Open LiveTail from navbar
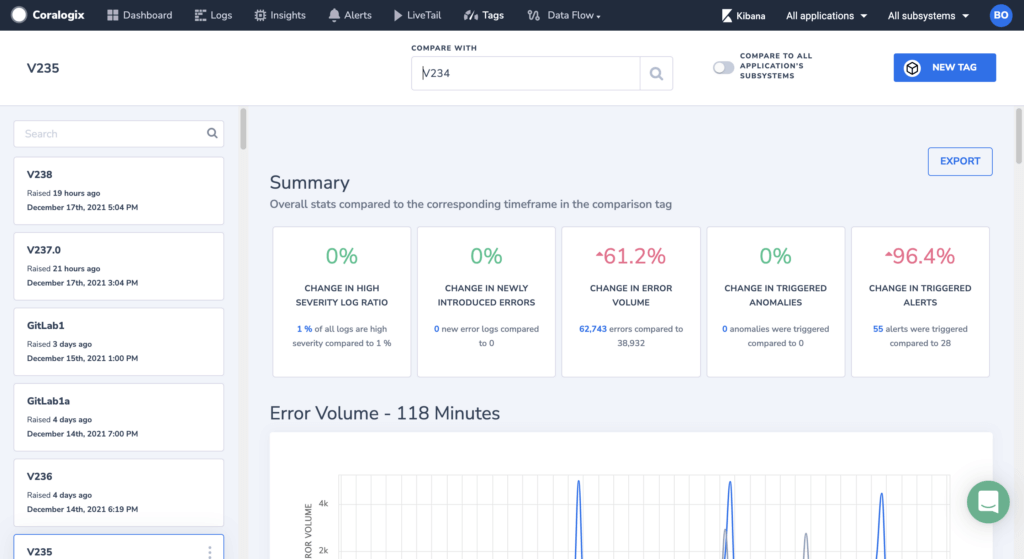 point(417,15)
